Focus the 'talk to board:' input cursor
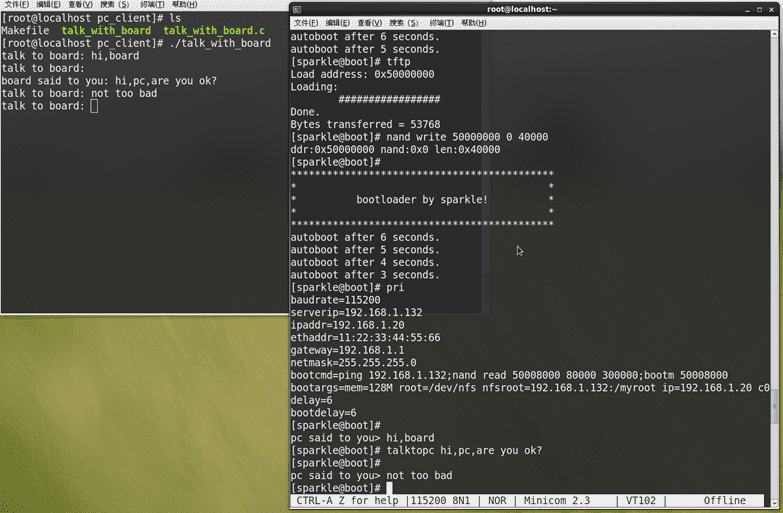Viewport: 783px width, 513px height. coord(94,106)
